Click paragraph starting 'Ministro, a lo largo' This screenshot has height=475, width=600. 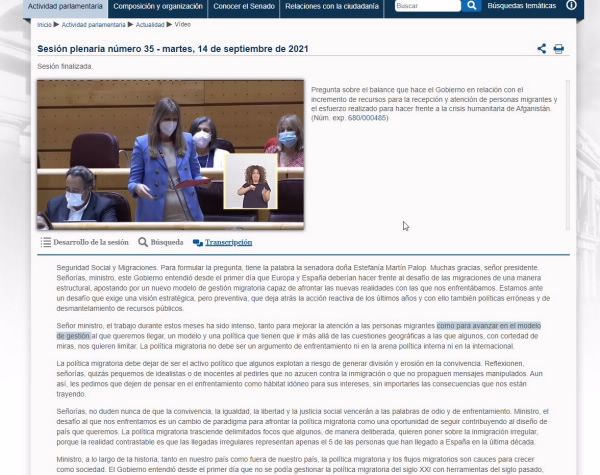click(300, 464)
